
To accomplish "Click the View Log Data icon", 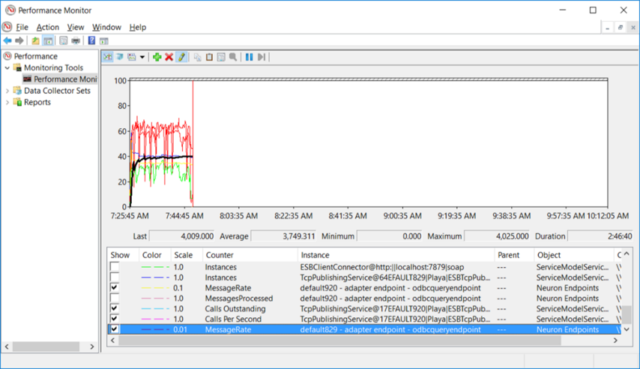I will (x=120, y=57).
